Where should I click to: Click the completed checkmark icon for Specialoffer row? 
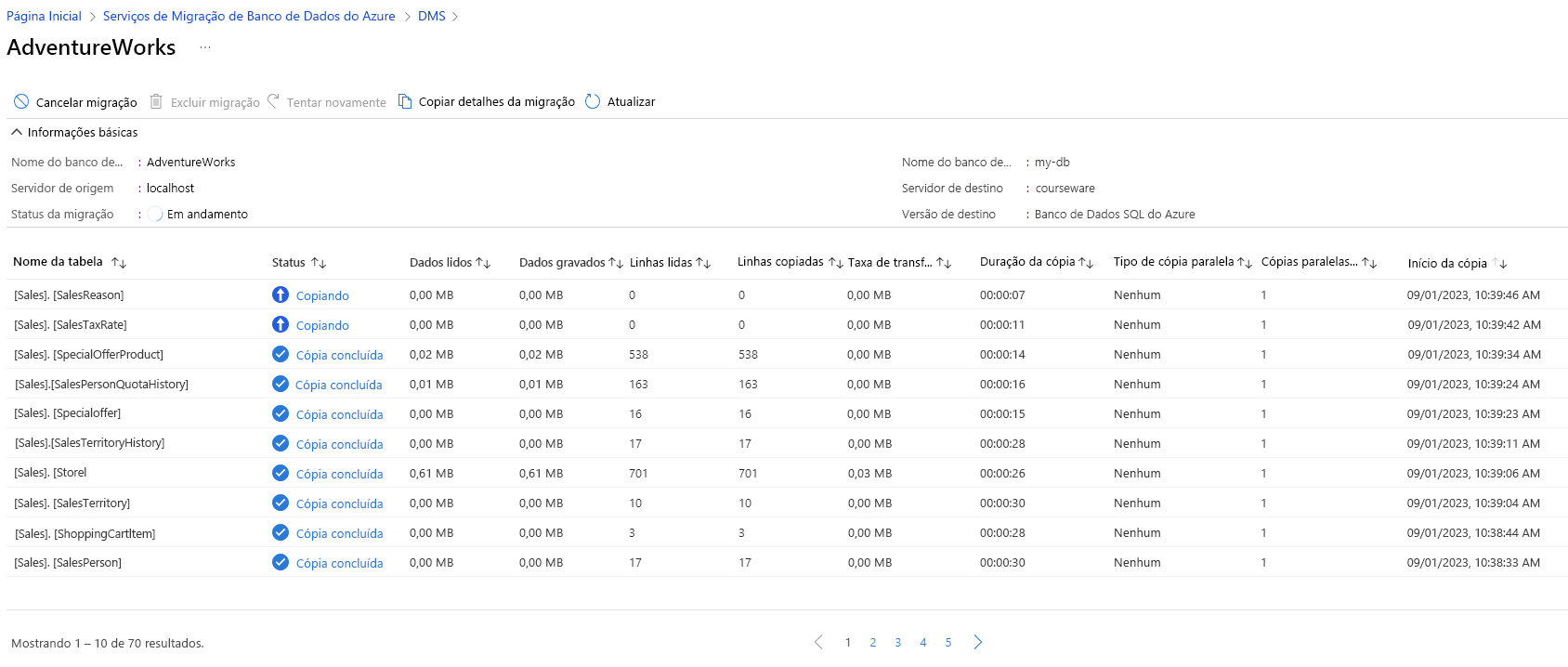[281, 413]
